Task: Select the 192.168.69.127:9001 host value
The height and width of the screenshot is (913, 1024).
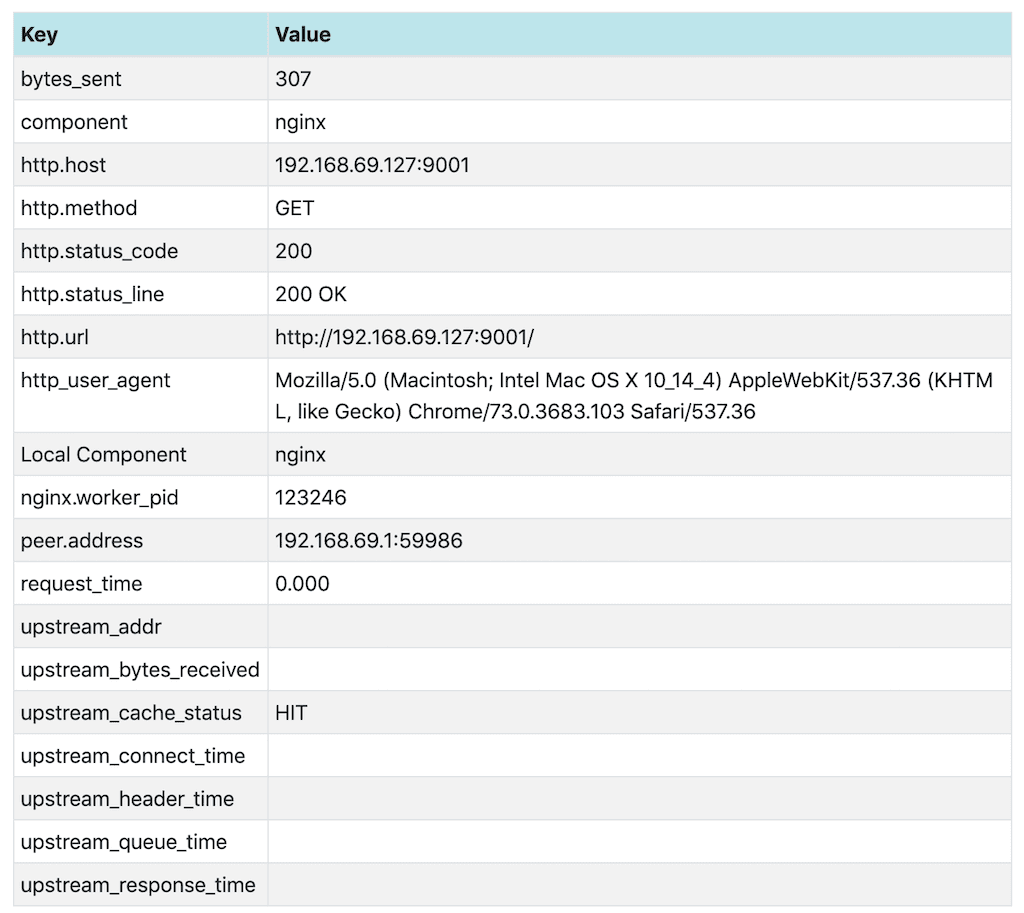Action: (x=372, y=165)
